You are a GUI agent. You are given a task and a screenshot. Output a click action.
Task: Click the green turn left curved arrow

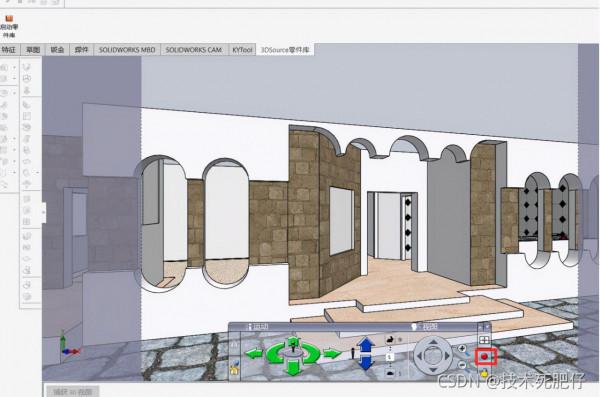pyautogui.click(x=274, y=353)
